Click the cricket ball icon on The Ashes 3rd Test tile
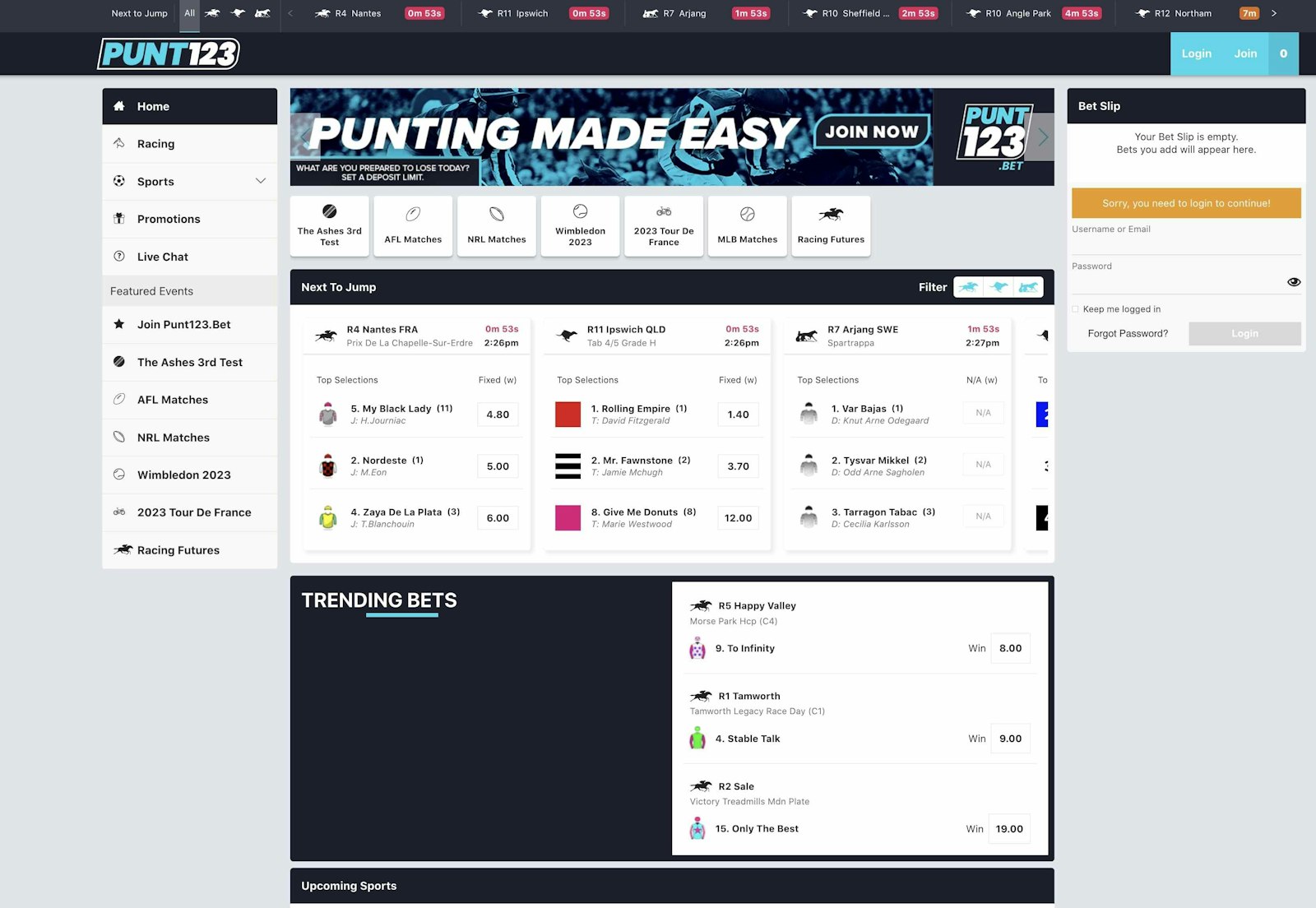 (329, 211)
